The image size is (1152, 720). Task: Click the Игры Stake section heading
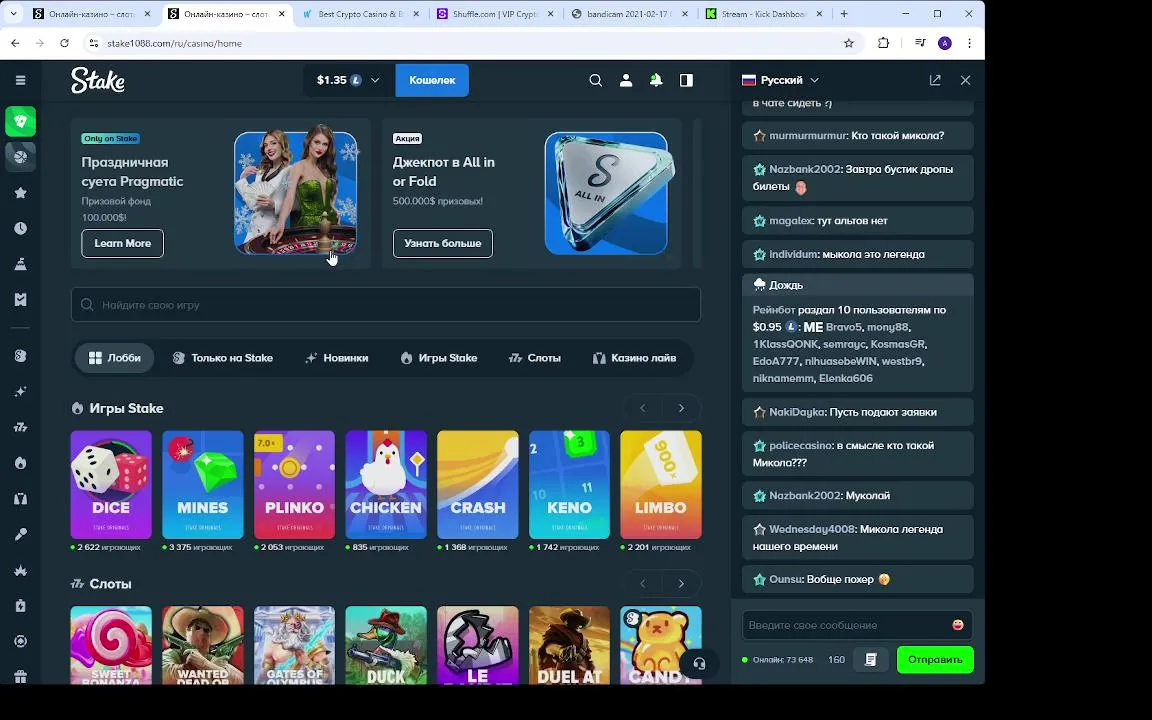(x=126, y=408)
